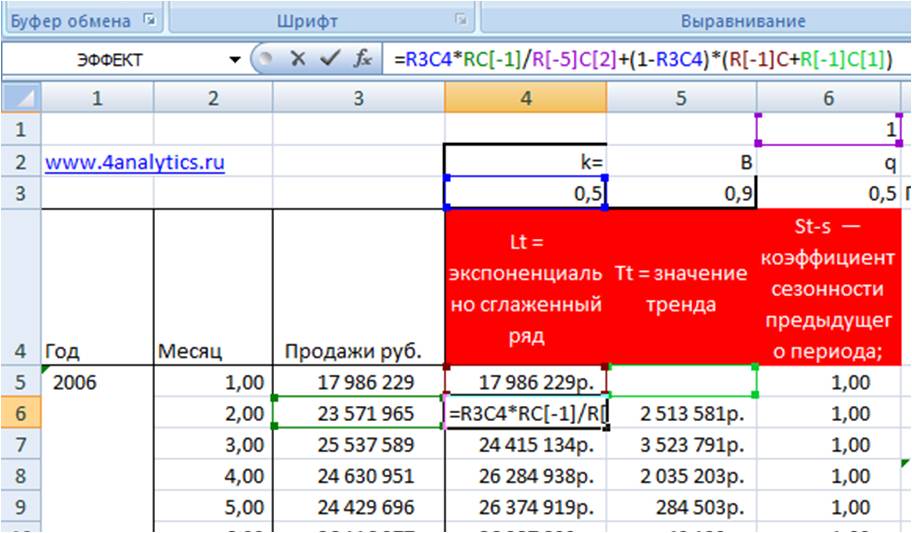Image resolution: width=912 pixels, height=533 pixels.
Task: Expand the Name Box dropdown arrow
Action: coord(234,59)
